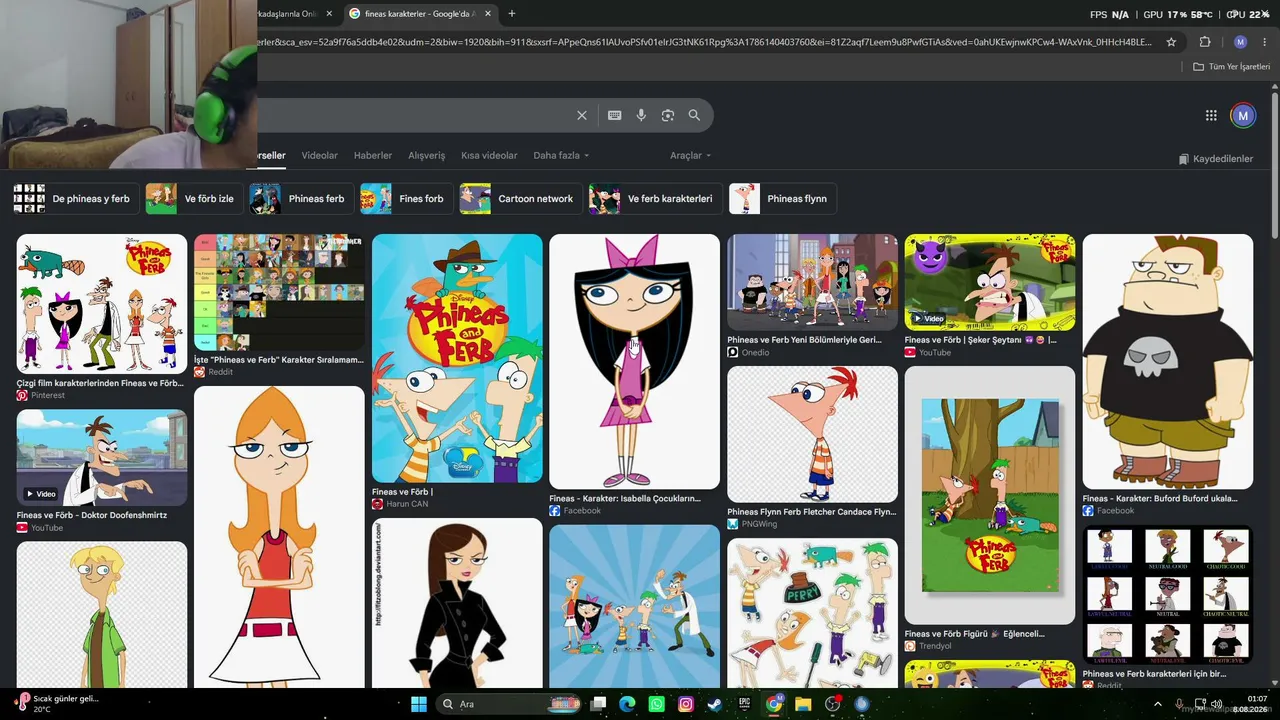Search by image with Google Lens
Screen dimensions: 1280x720
pos(668,115)
